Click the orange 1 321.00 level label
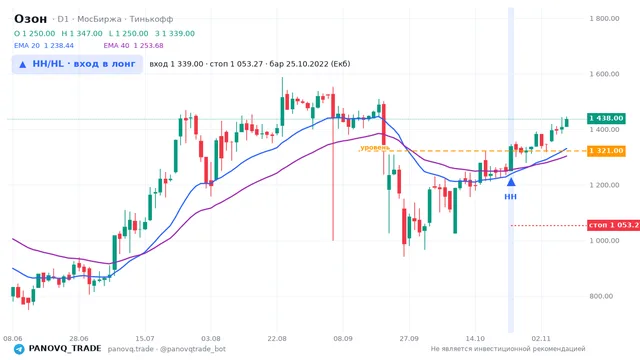Image resolution: width=640 pixels, height=360 pixels. (606, 151)
